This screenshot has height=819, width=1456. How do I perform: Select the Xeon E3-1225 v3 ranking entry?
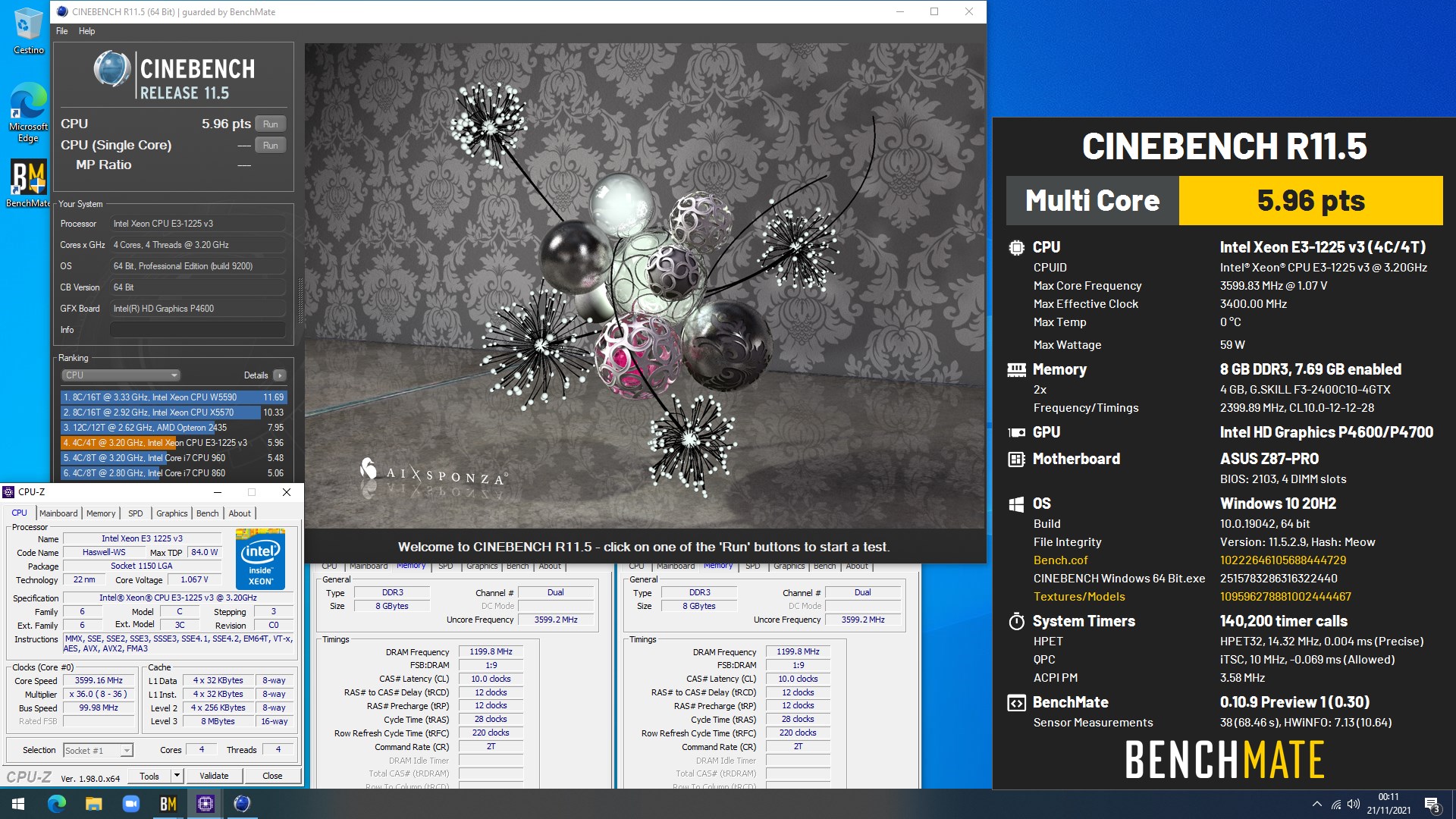coord(174,443)
